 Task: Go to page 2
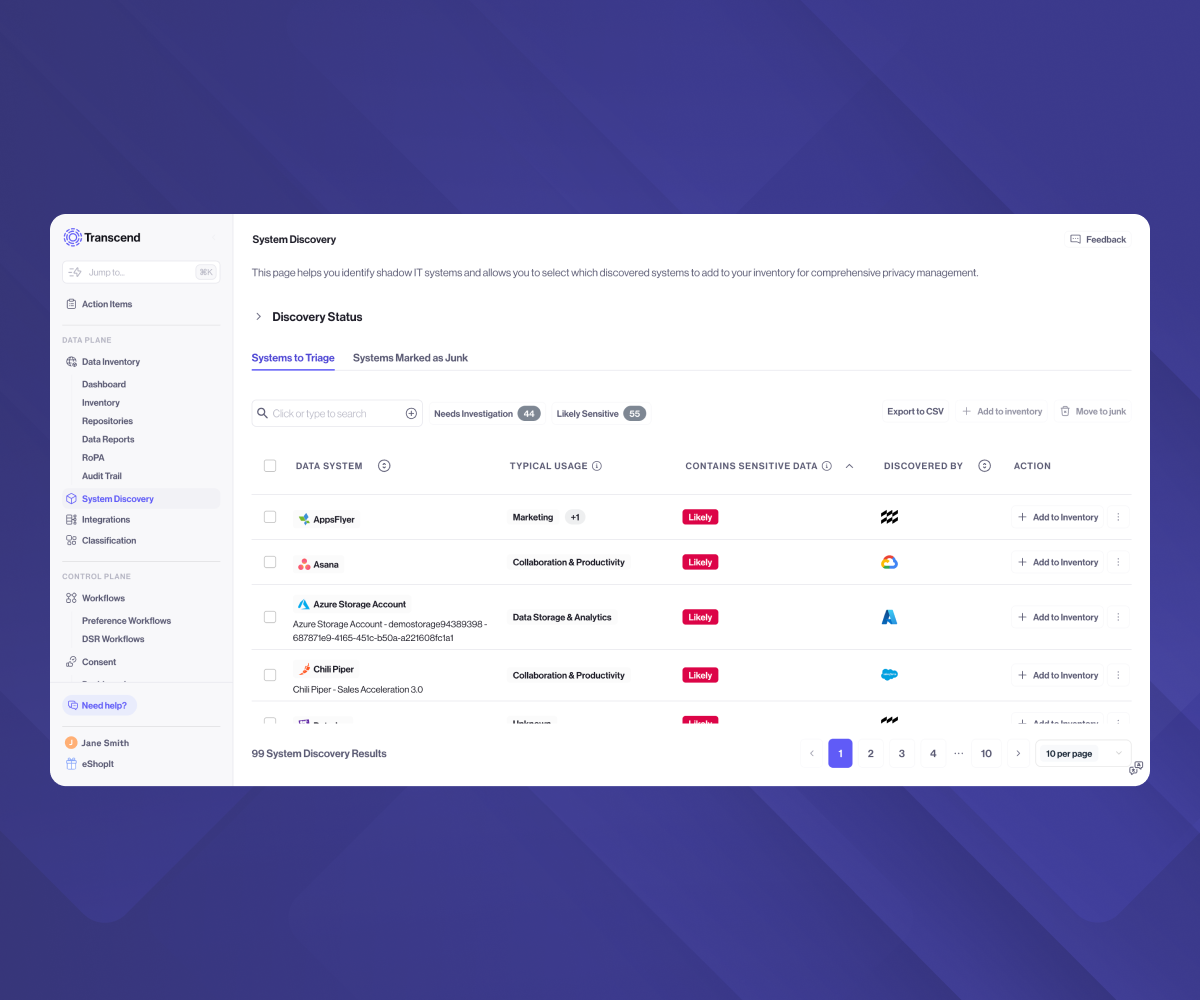pyautogui.click(x=870, y=753)
